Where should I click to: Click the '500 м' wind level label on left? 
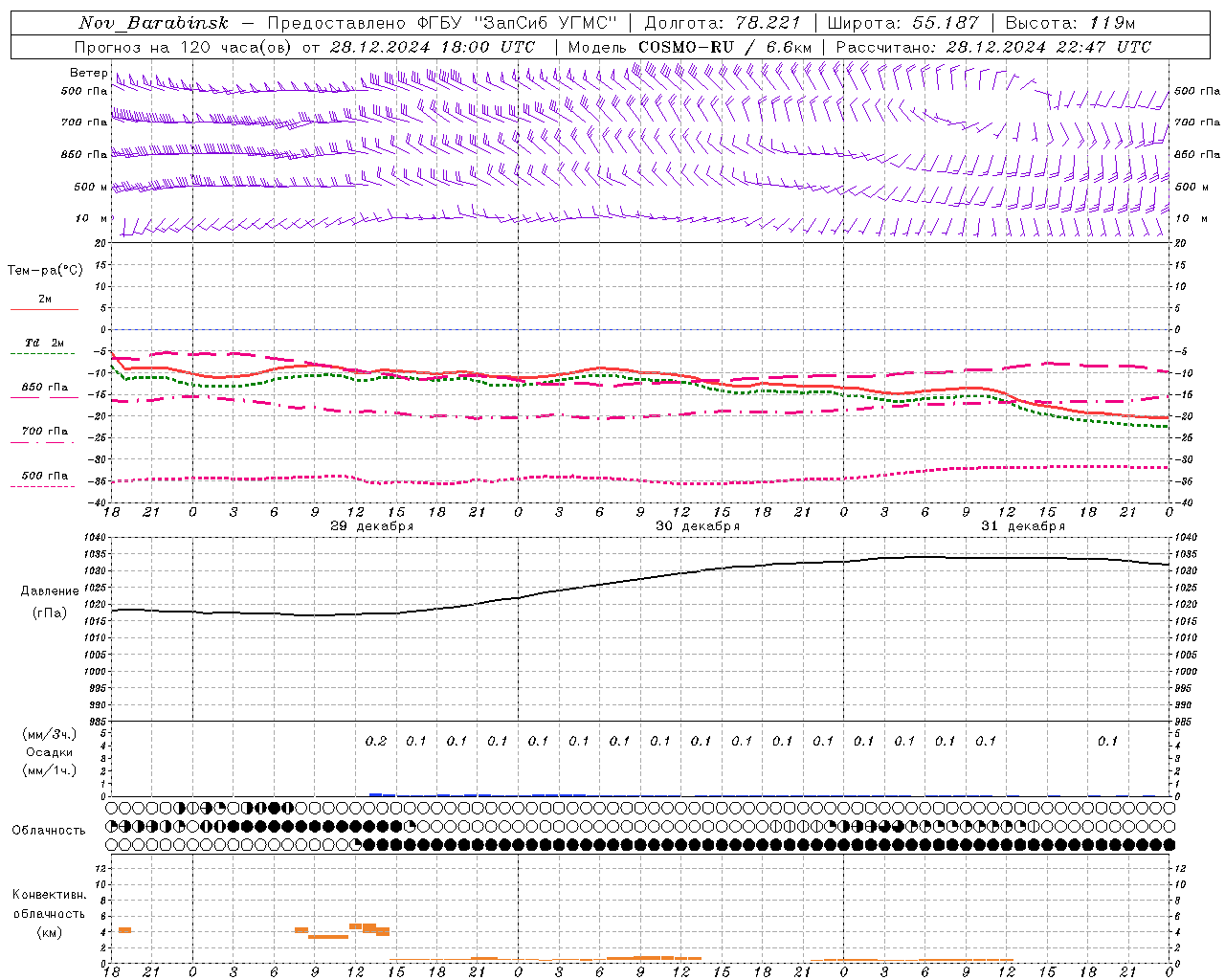pyautogui.click(x=91, y=188)
